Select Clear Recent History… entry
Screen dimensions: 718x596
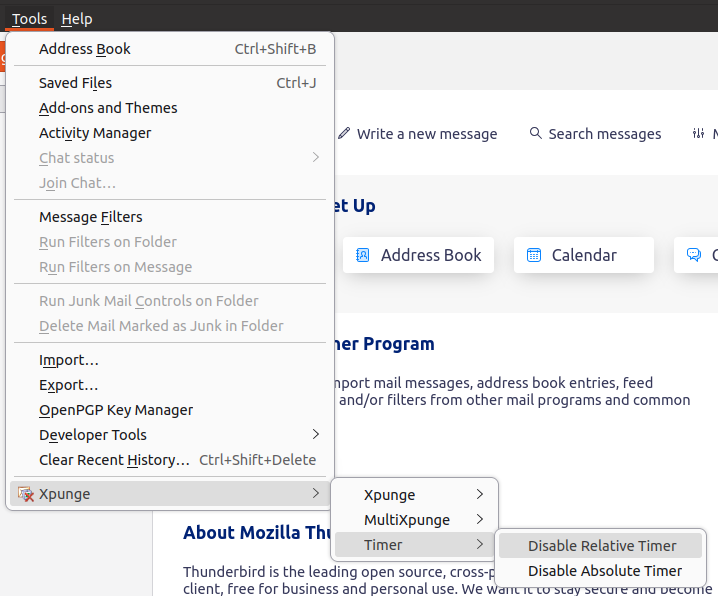(x=170, y=460)
